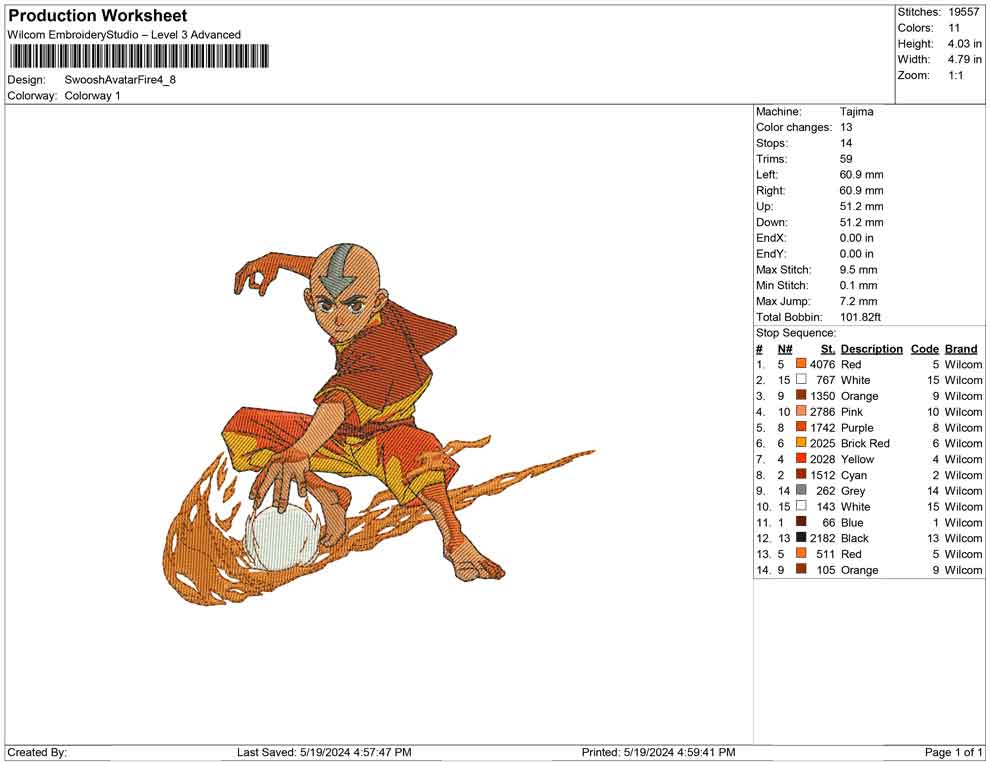Click the Machine value Tajima
The image size is (990, 762).
(857, 111)
